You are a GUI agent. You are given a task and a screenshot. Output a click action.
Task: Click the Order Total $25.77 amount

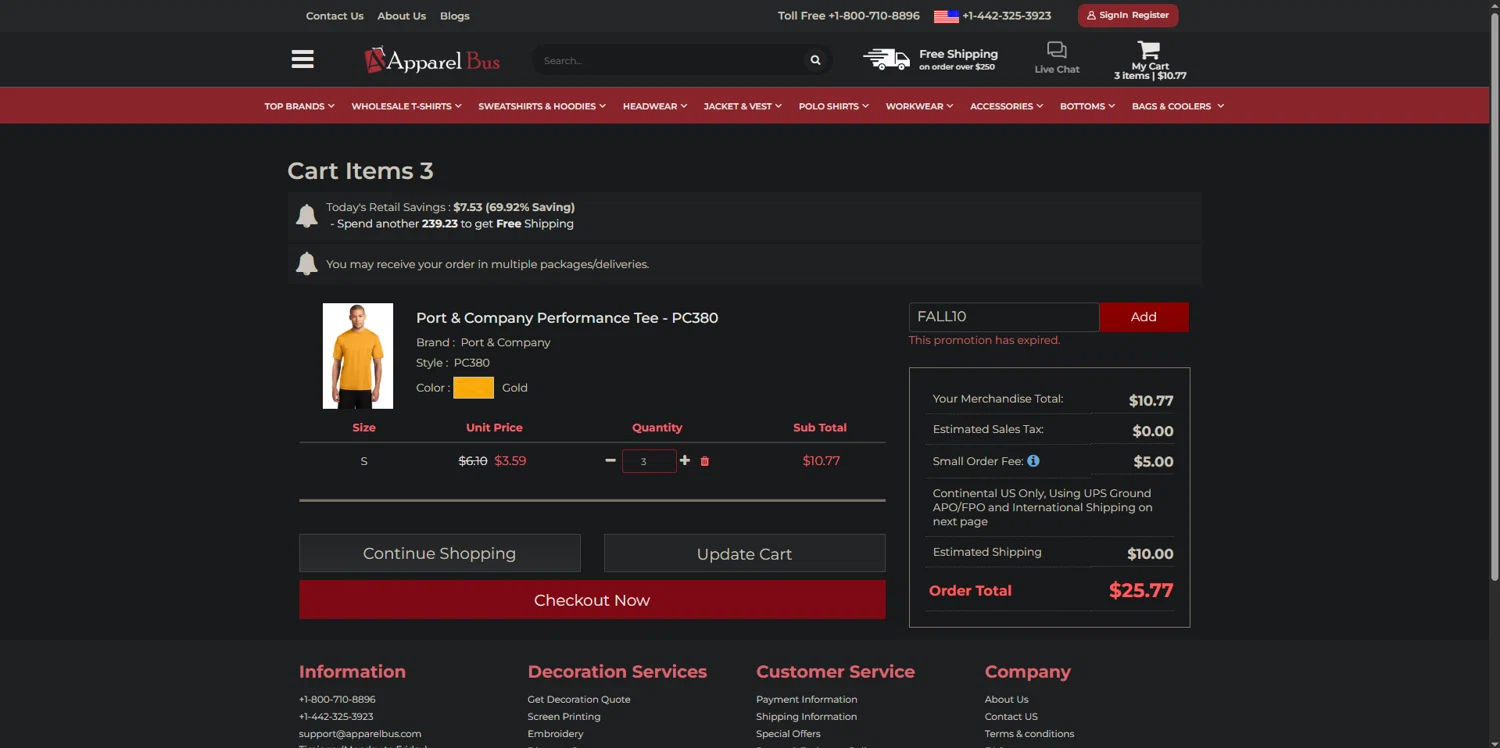[x=1141, y=591]
